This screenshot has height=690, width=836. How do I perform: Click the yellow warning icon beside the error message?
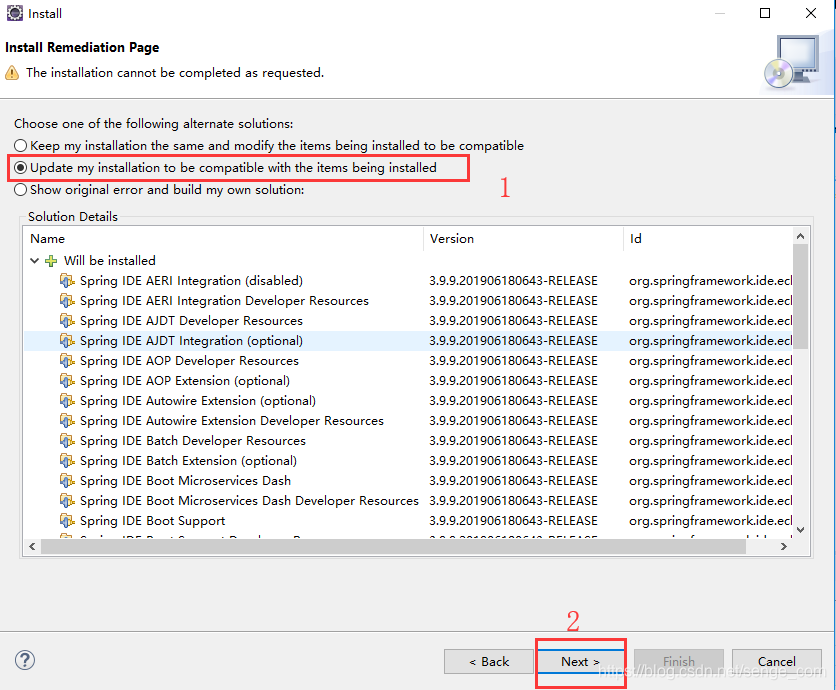click(12, 73)
